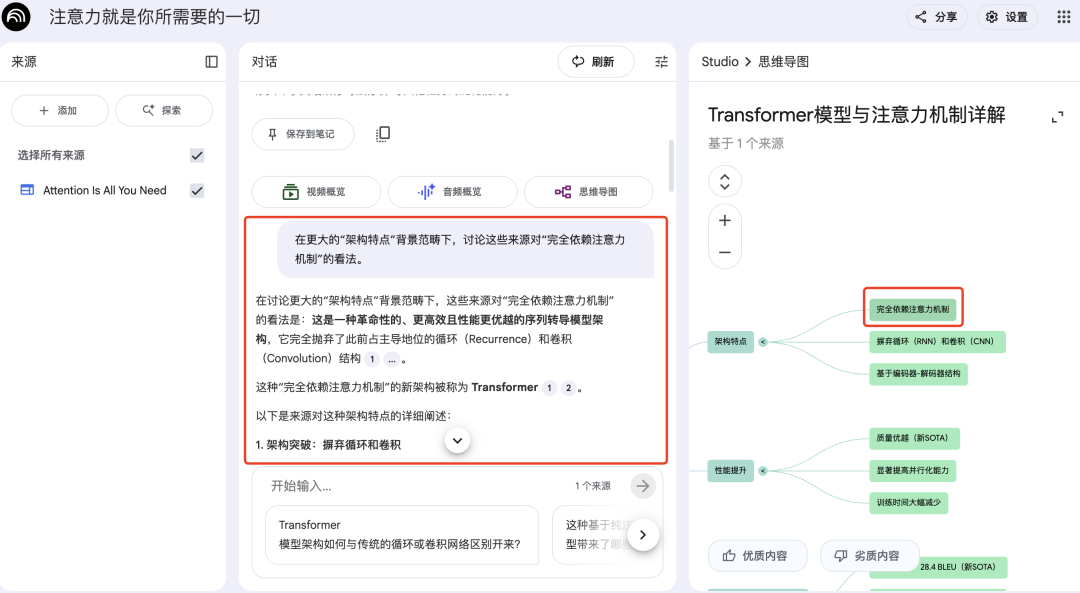Click the Studio breadcrumb link

(x=720, y=62)
